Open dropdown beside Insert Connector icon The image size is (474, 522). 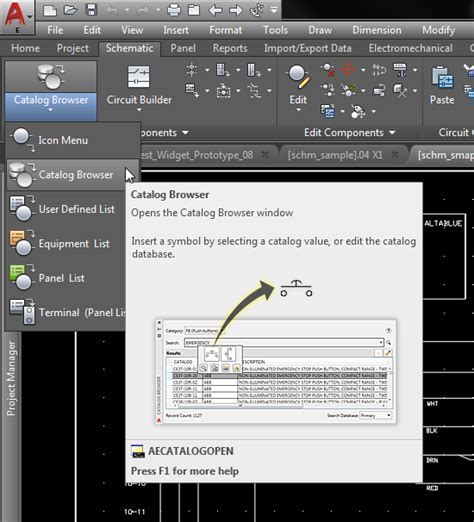(269, 70)
